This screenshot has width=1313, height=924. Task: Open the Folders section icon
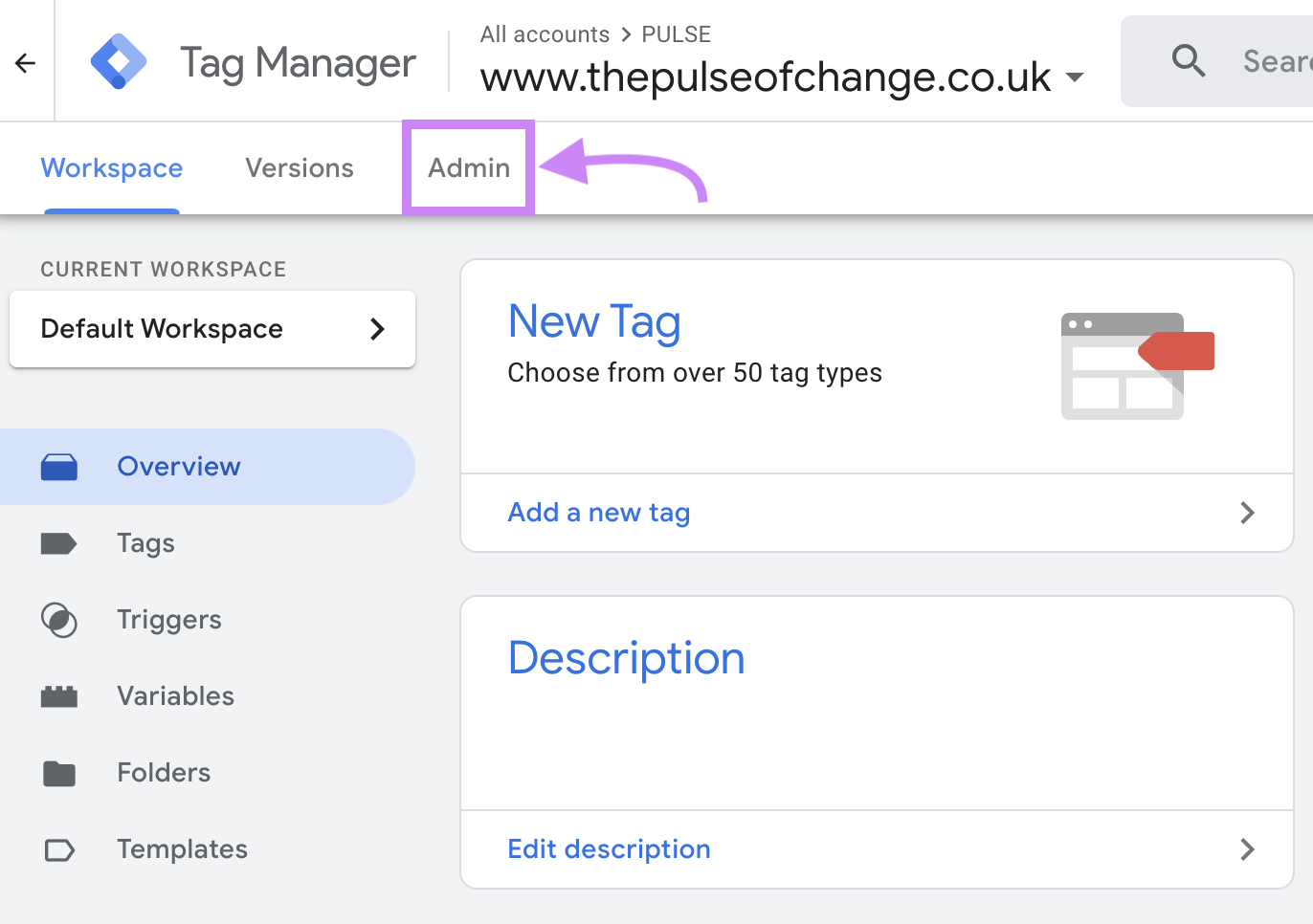point(59,773)
